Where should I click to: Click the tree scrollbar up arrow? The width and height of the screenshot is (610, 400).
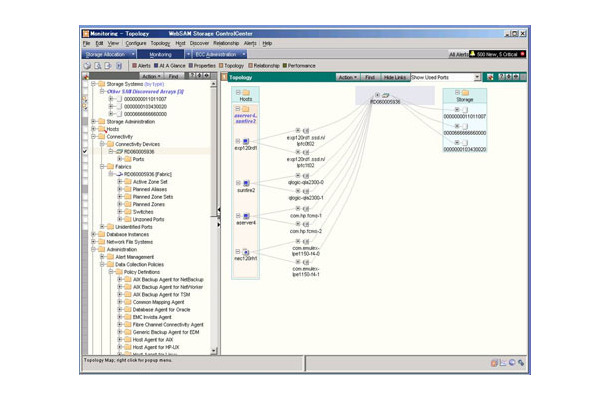point(214,84)
